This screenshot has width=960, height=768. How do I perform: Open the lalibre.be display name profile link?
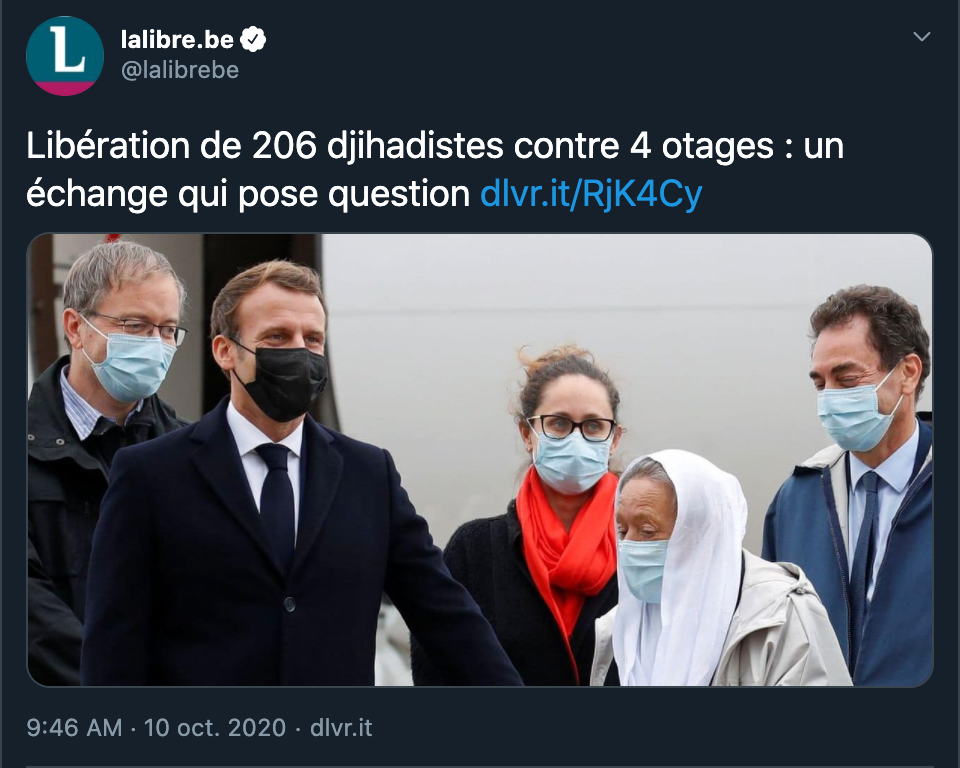[177, 40]
